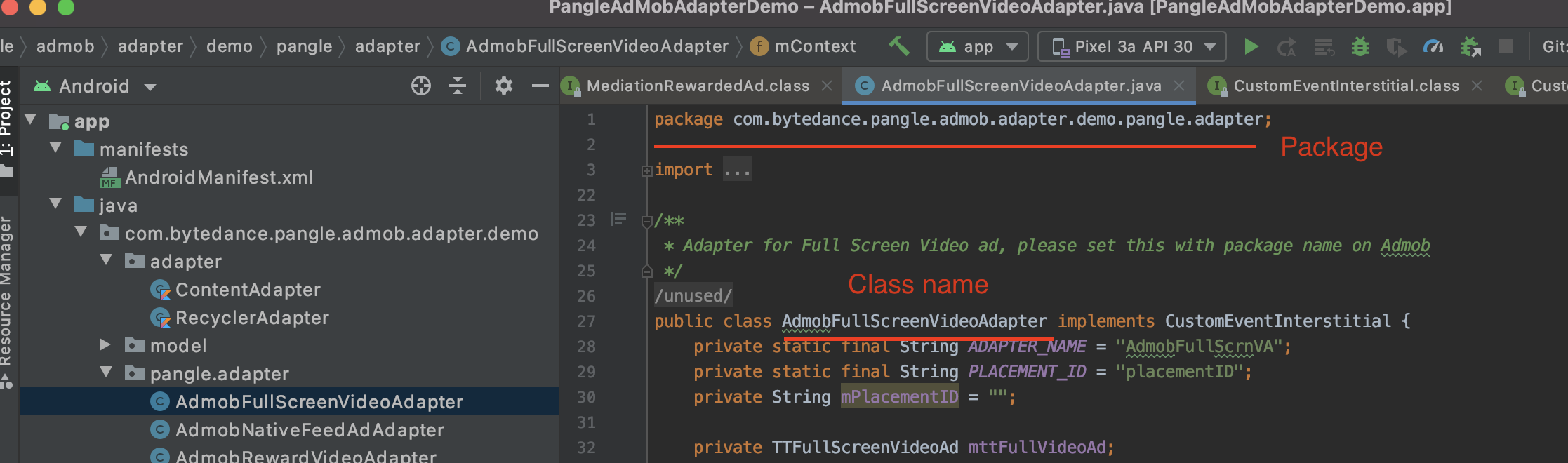The image size is (1568, 463).
Task: Select AdmobFullScreenVideoAdapter in project tree
Action: point(319,402)
